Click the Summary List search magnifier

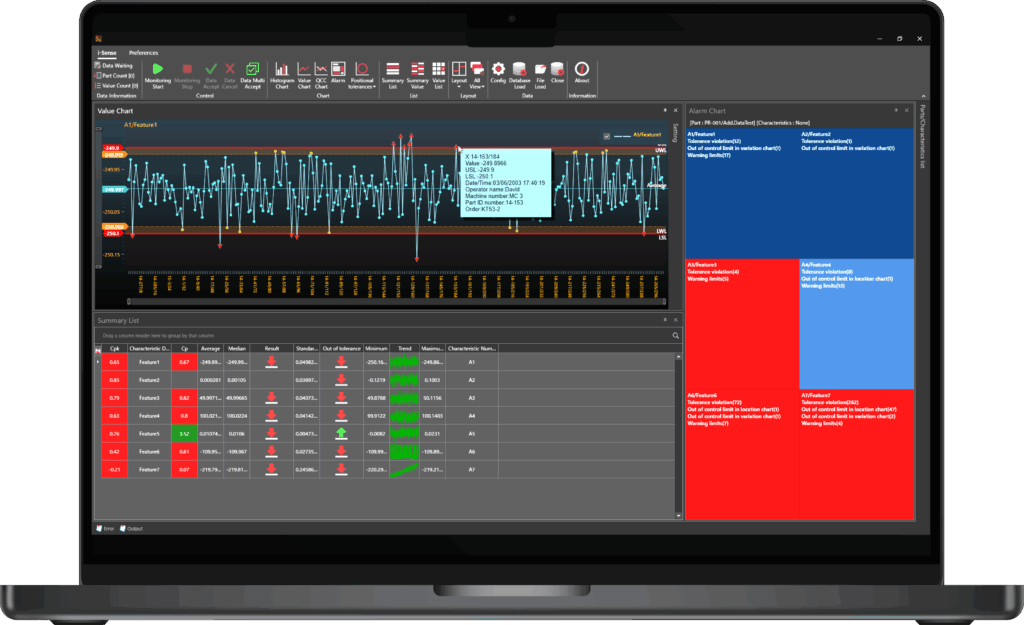(x=675, y=335)
